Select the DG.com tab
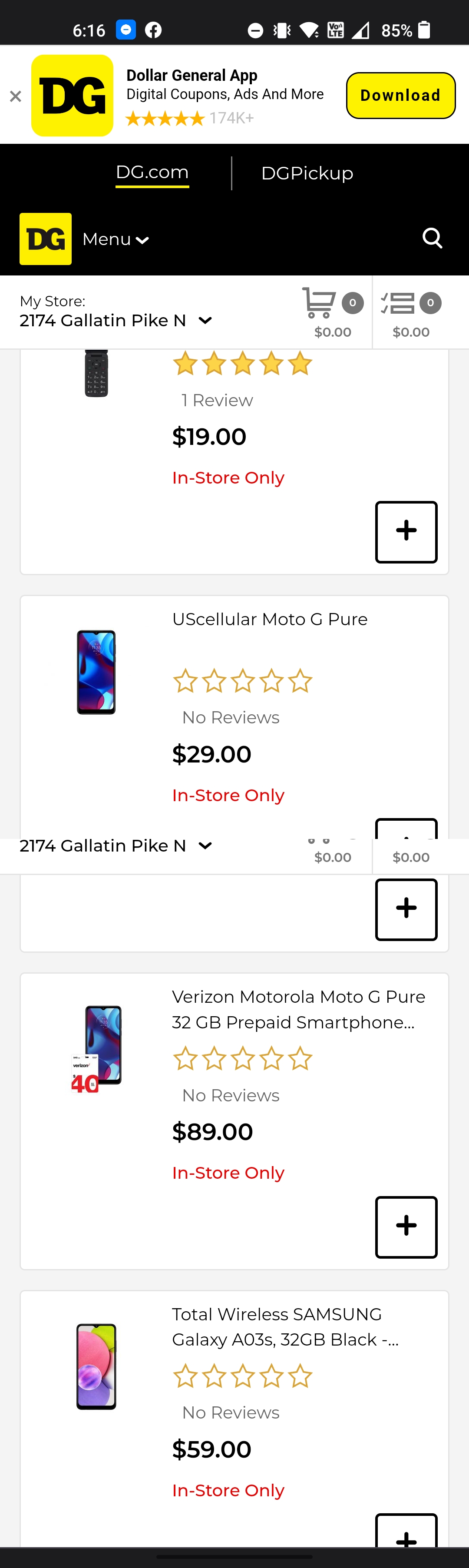The width and height of the screenshot is (469, 1568). point(152,173)
